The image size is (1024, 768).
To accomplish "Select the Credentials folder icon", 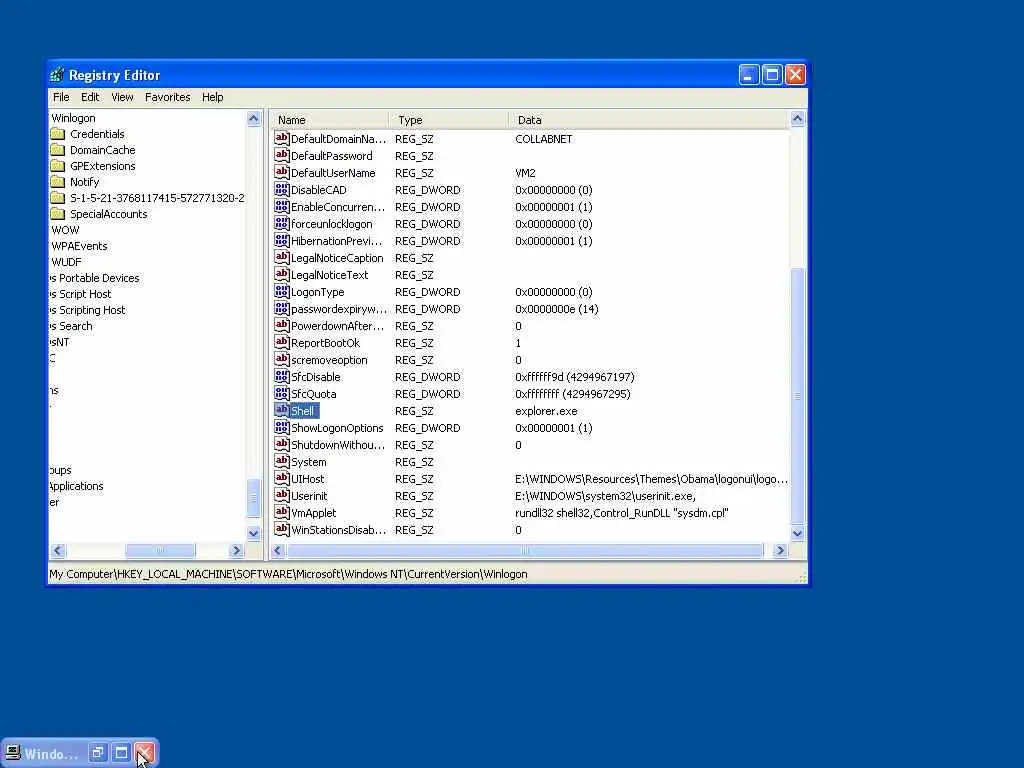I will [57, 134].
